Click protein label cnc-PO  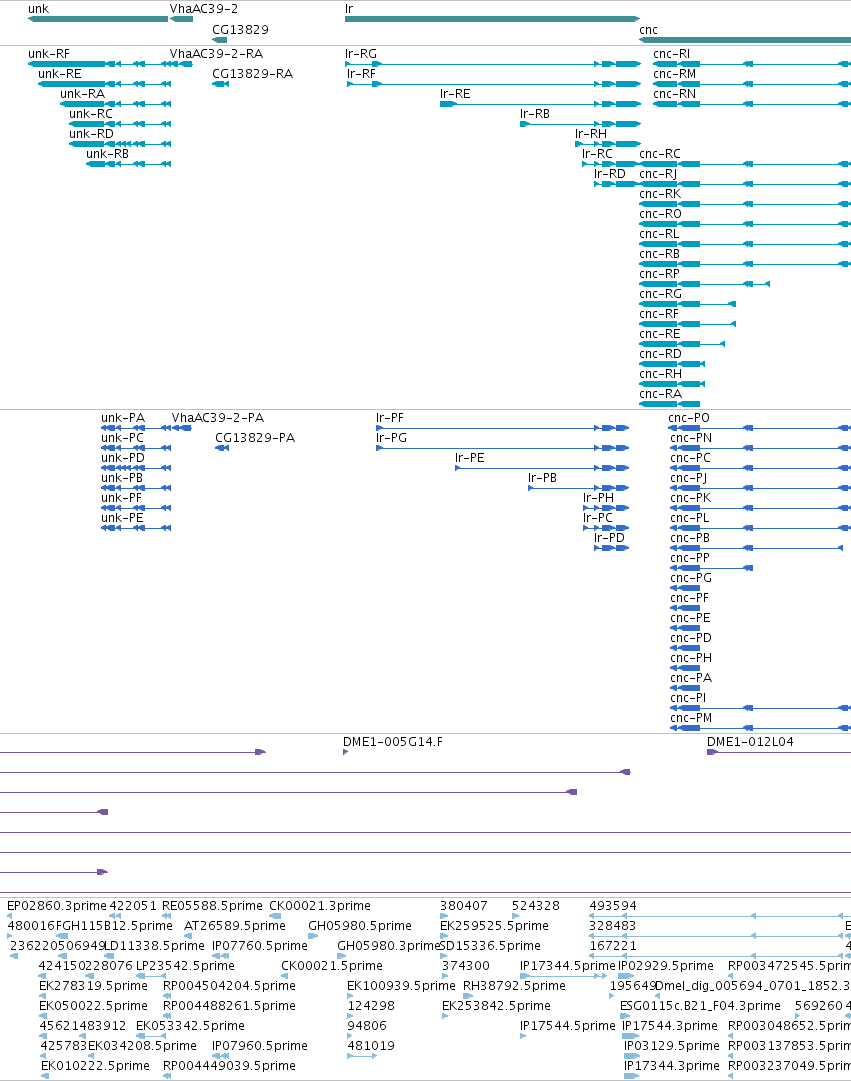(689, 418)
